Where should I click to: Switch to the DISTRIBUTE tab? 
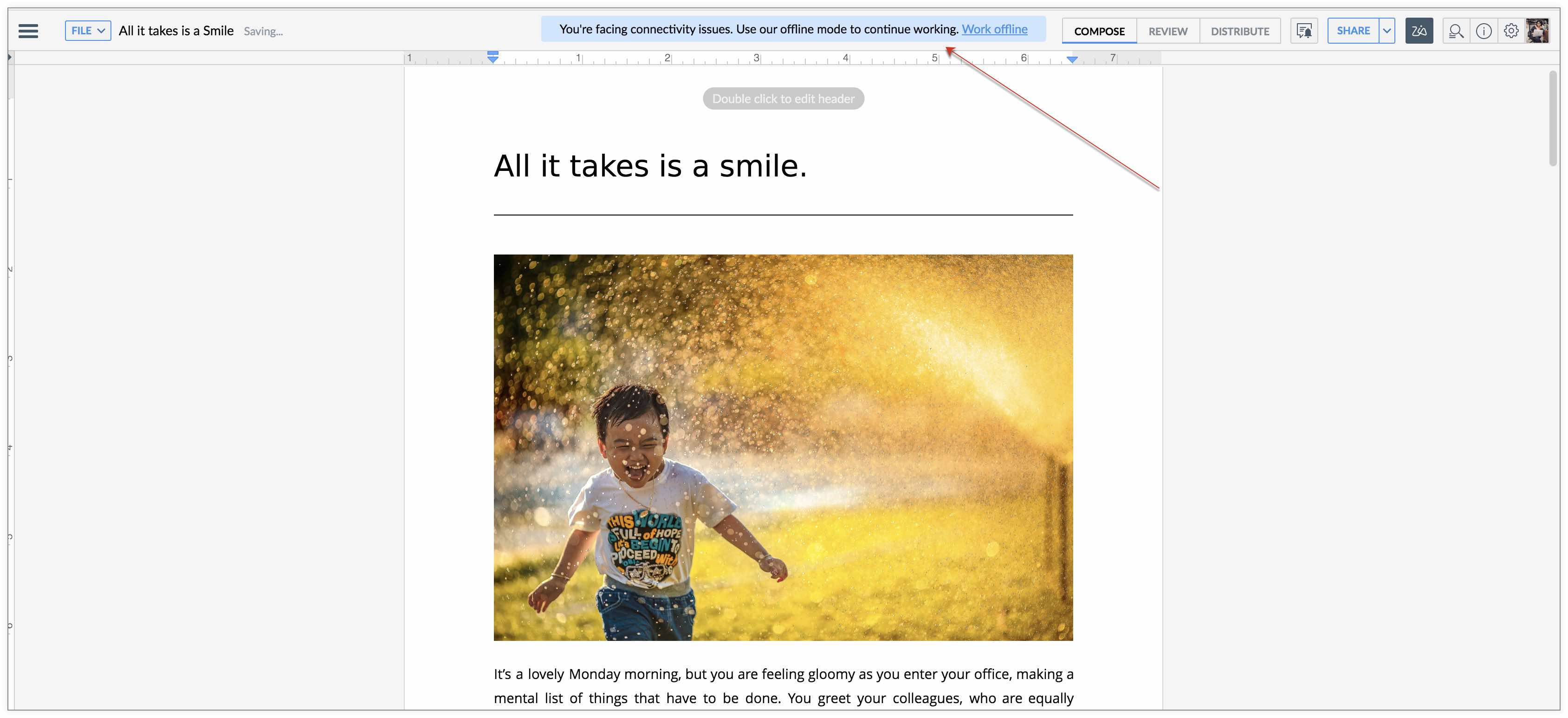(1239, 31)
